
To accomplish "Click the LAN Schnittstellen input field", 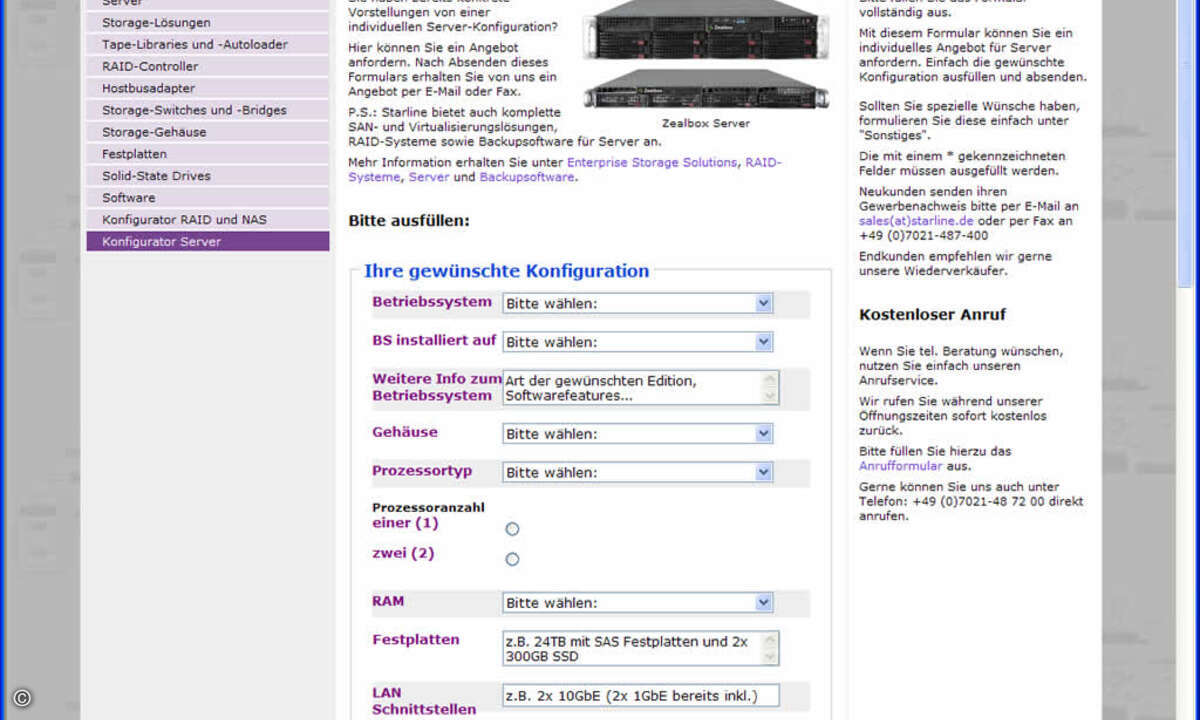I will click(640, 696).
